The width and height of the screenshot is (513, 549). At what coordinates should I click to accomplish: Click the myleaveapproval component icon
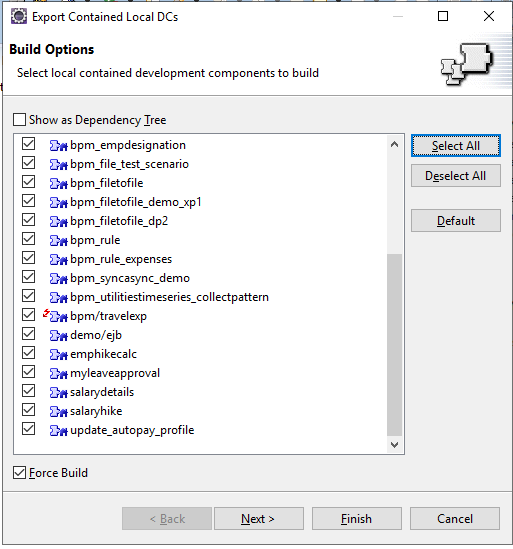[58, 374]
